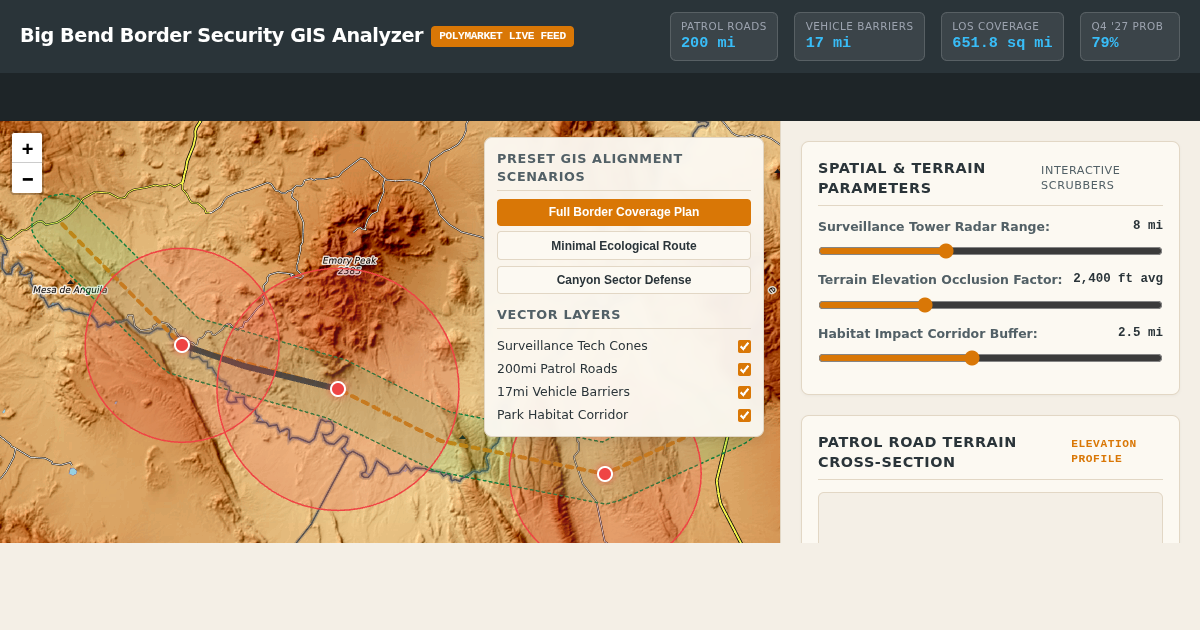
Task: Click the Emory Peak map label
Action: point(349,265)
